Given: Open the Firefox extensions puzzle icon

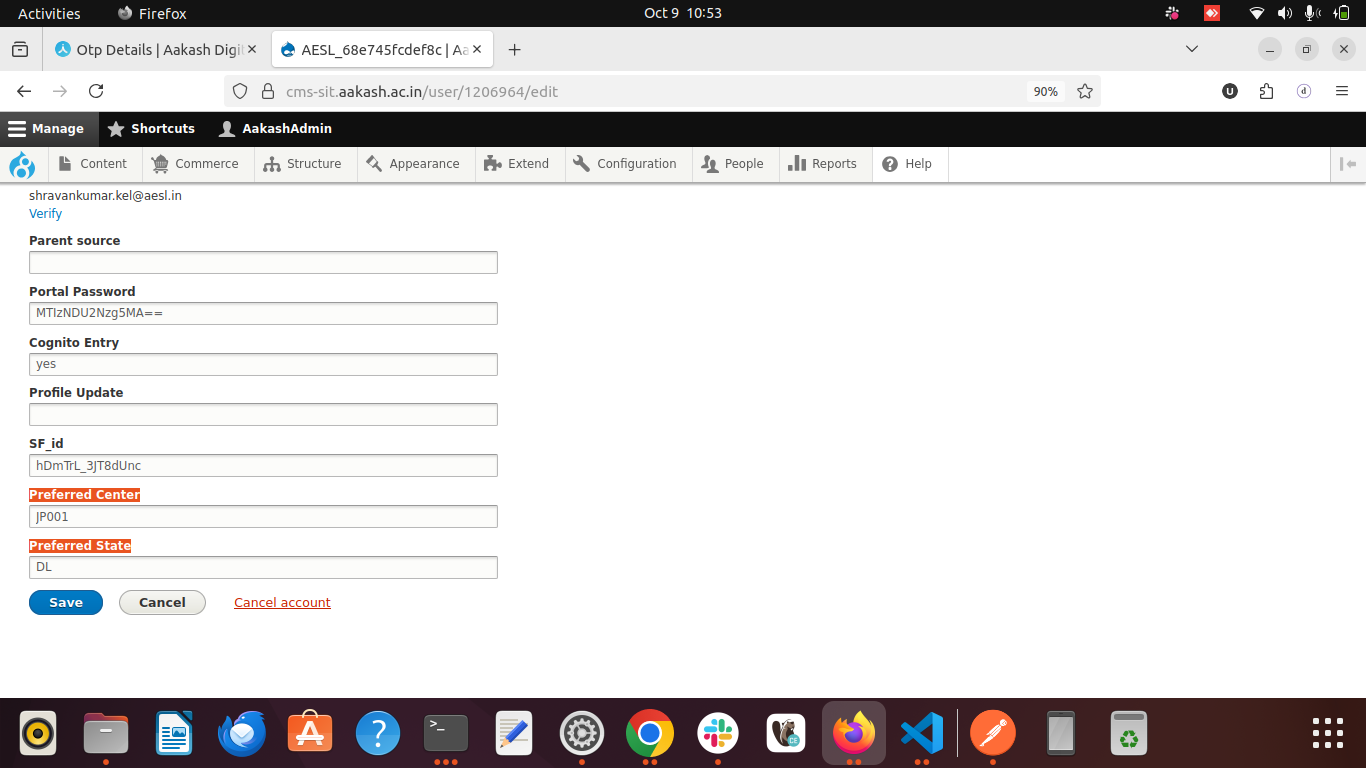Looking at the screenshot, I should click(x=1267, y=91).
